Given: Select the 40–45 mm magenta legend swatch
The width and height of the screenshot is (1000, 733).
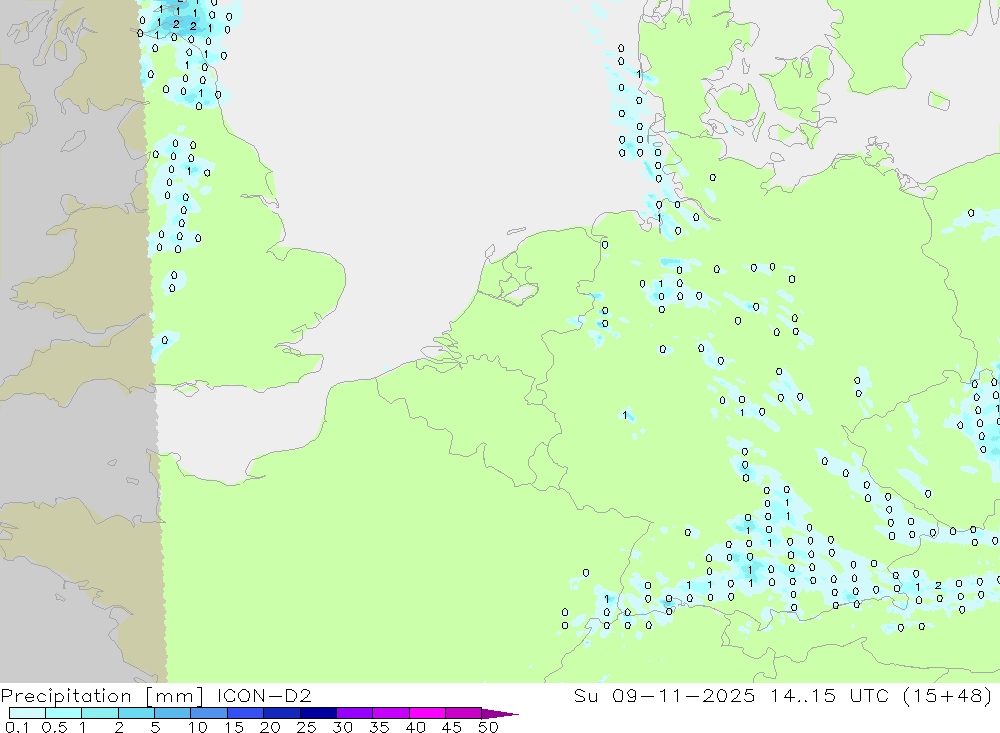Looking at the screenshot, I should (x=427, y=713).
